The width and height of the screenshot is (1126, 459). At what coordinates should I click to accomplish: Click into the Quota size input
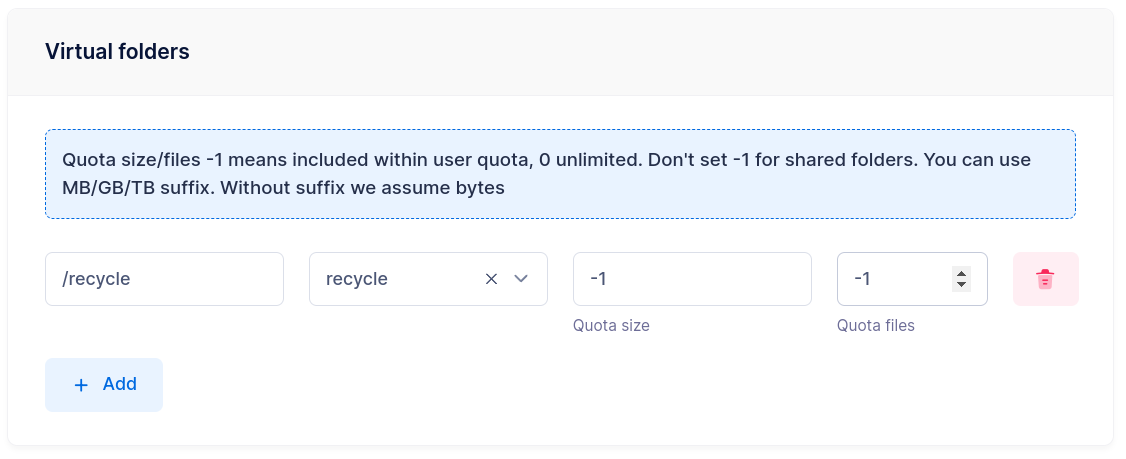692,279
